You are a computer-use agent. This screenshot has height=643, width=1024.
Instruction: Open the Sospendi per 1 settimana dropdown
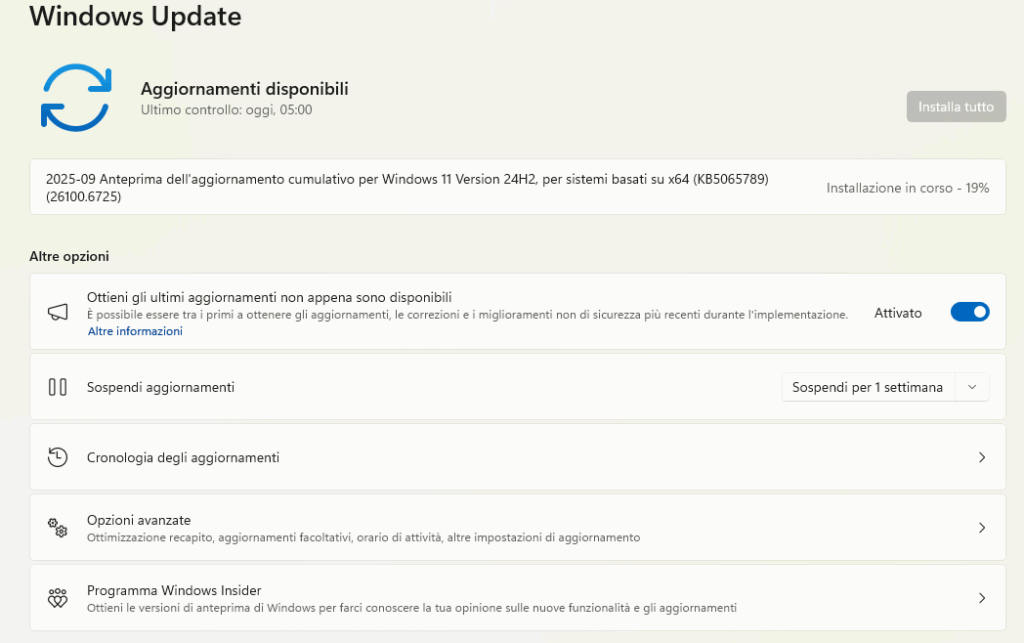coord(867,387)
